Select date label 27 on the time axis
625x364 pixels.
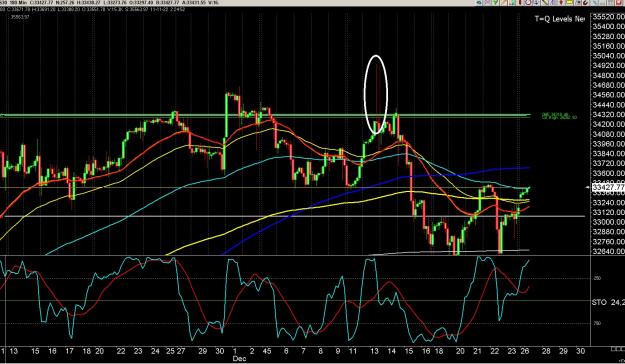point(181,351)
